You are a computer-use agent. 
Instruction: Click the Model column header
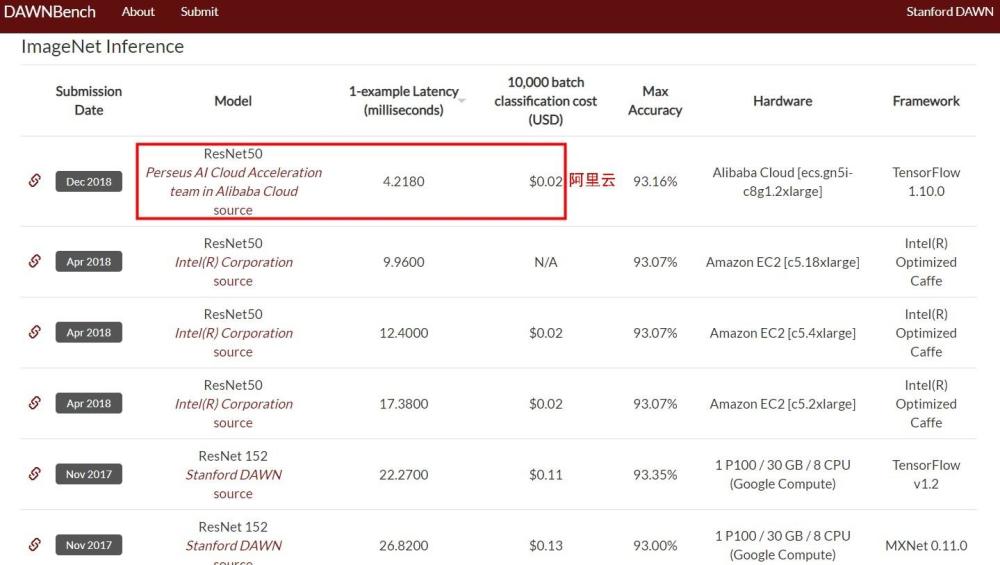[x=233, y=101]
